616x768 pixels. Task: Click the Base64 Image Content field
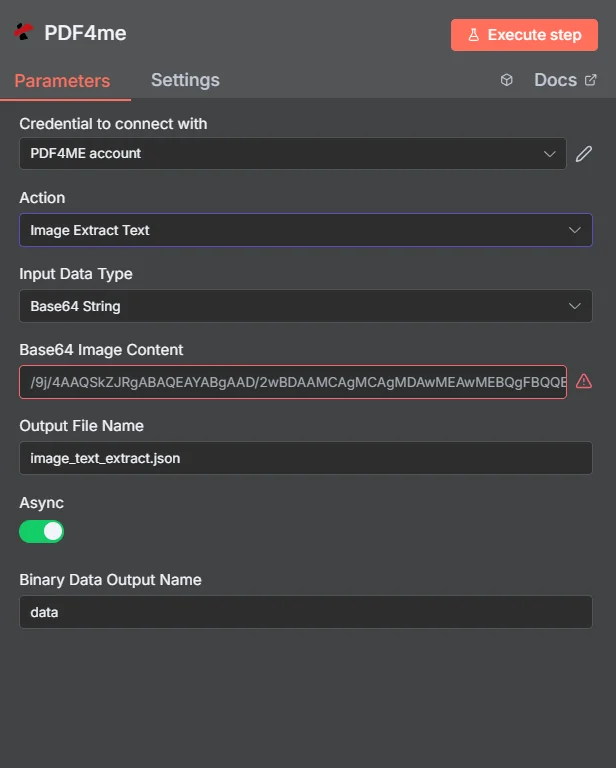pyautogui.click(x=293, y=382)
